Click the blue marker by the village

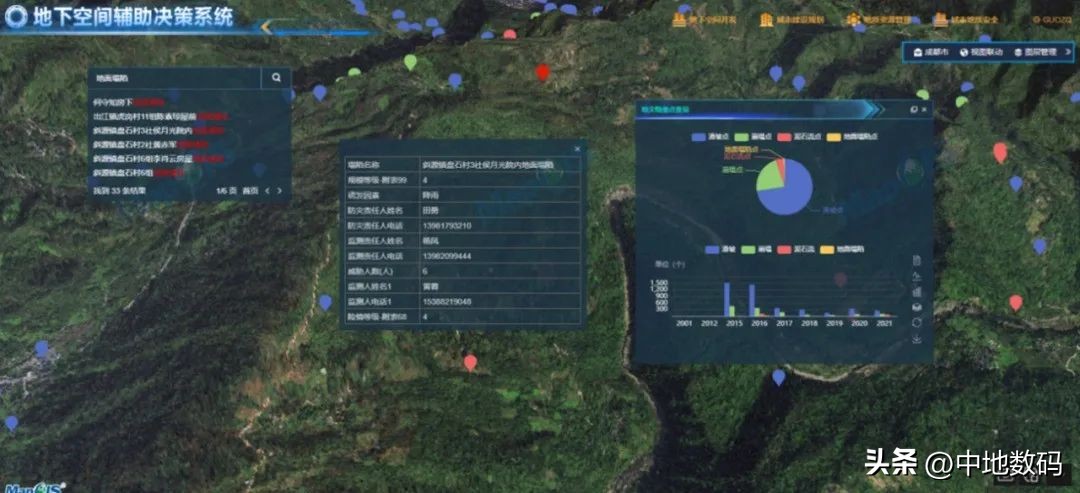click(x=42, y=349)
